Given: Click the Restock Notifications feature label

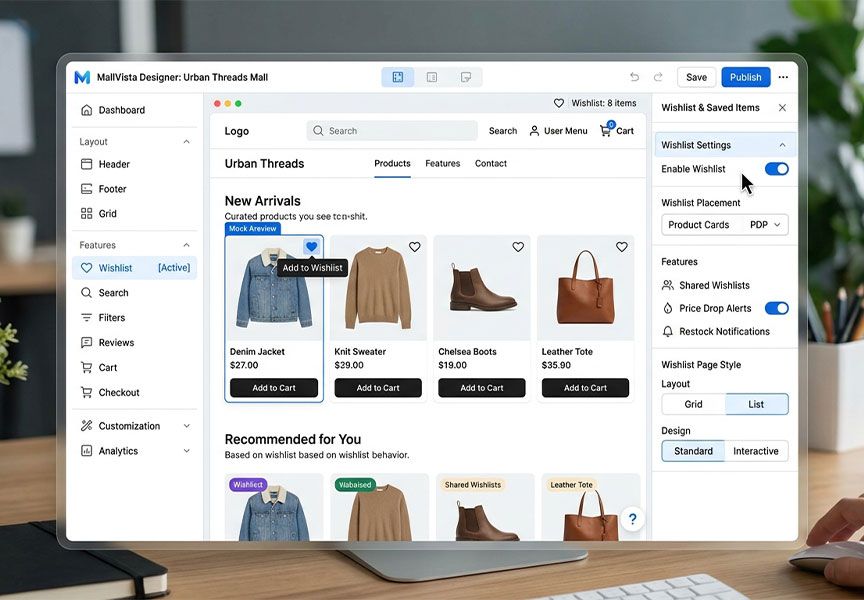Looking at the screenshot, I should [x=724, y=332].
